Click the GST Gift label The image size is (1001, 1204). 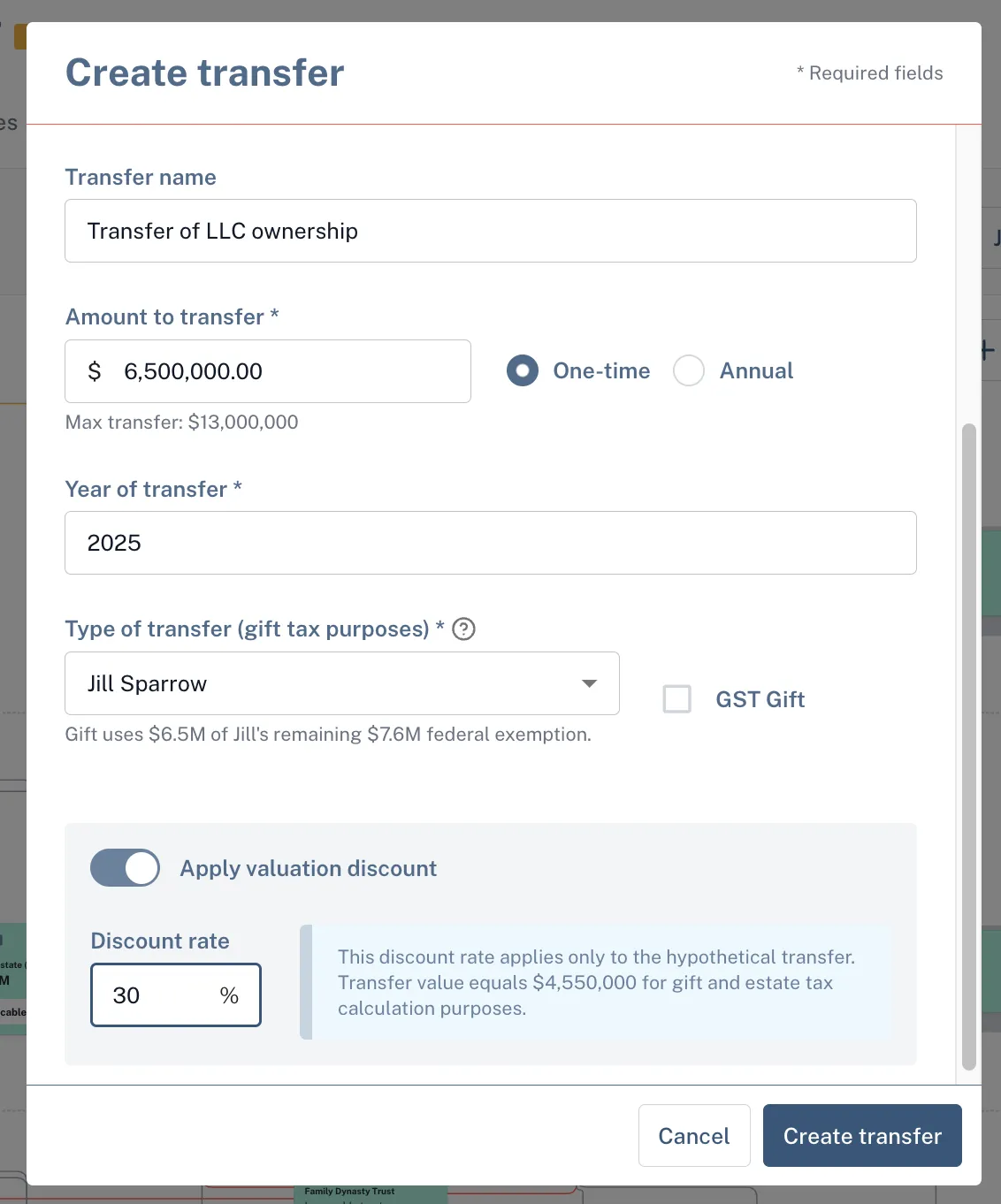(x=760, y=699)
